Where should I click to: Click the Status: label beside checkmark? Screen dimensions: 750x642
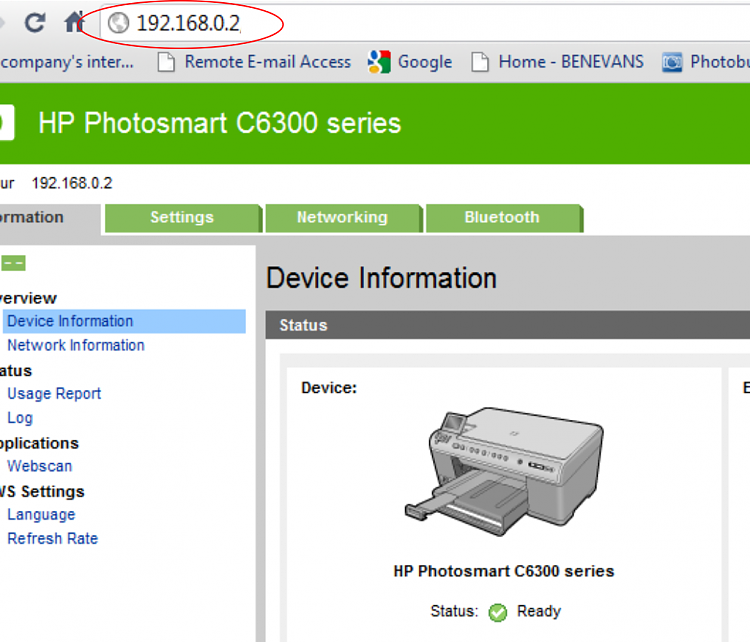click(454, 611)
